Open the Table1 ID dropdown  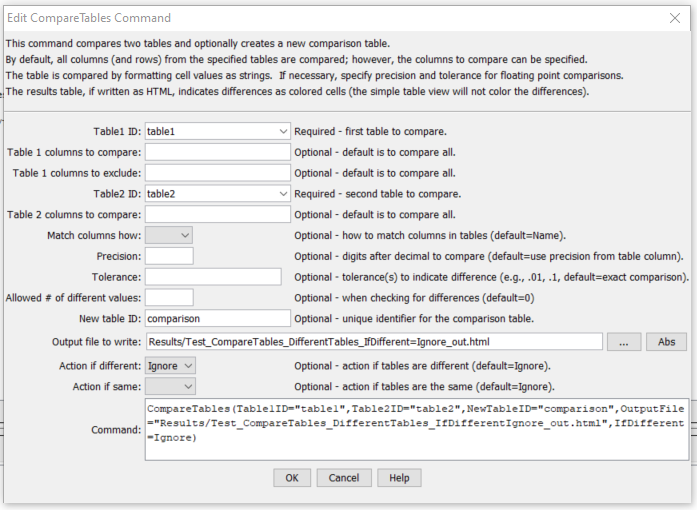pos(217,132)
